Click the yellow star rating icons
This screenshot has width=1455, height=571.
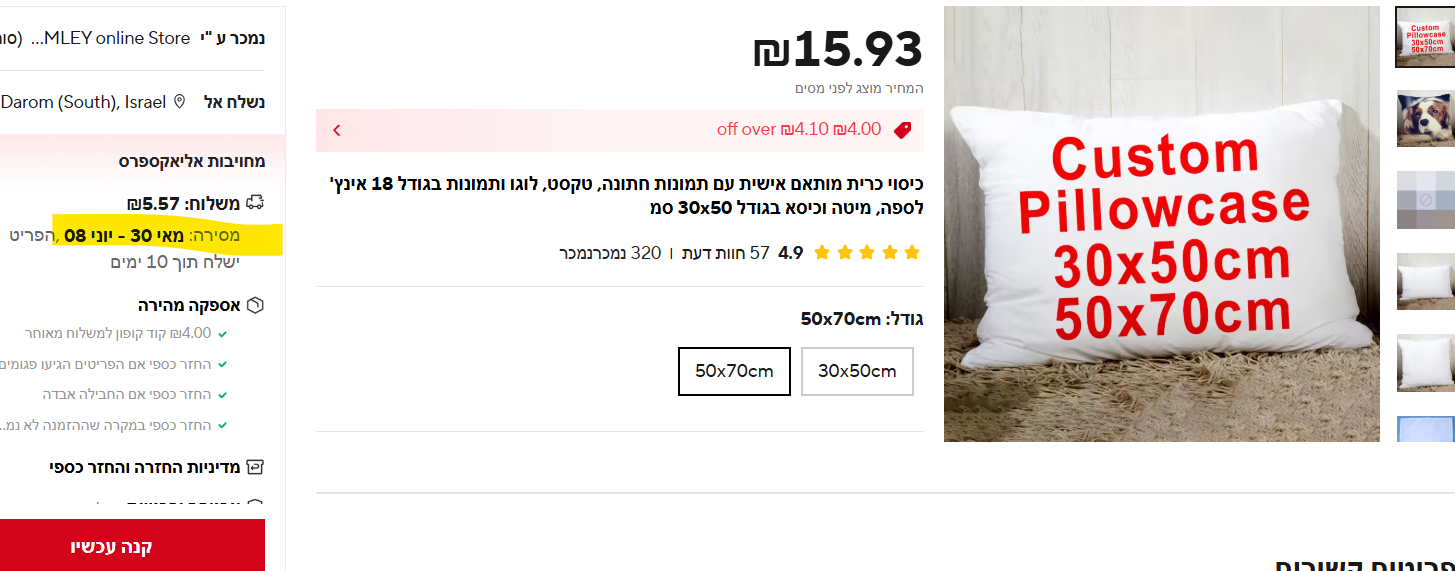[867, 253]
